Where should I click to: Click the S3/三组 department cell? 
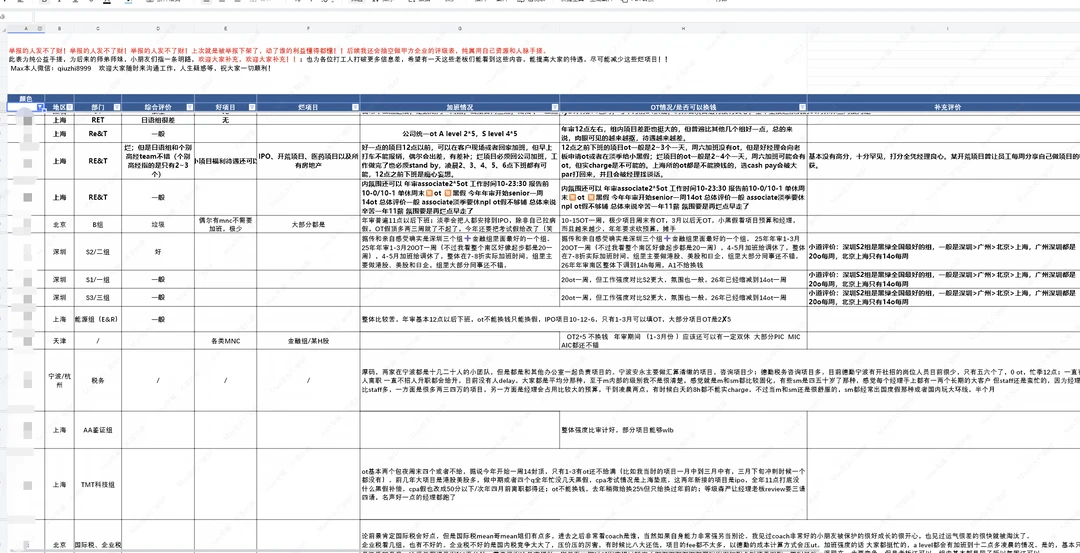point(98,298)
